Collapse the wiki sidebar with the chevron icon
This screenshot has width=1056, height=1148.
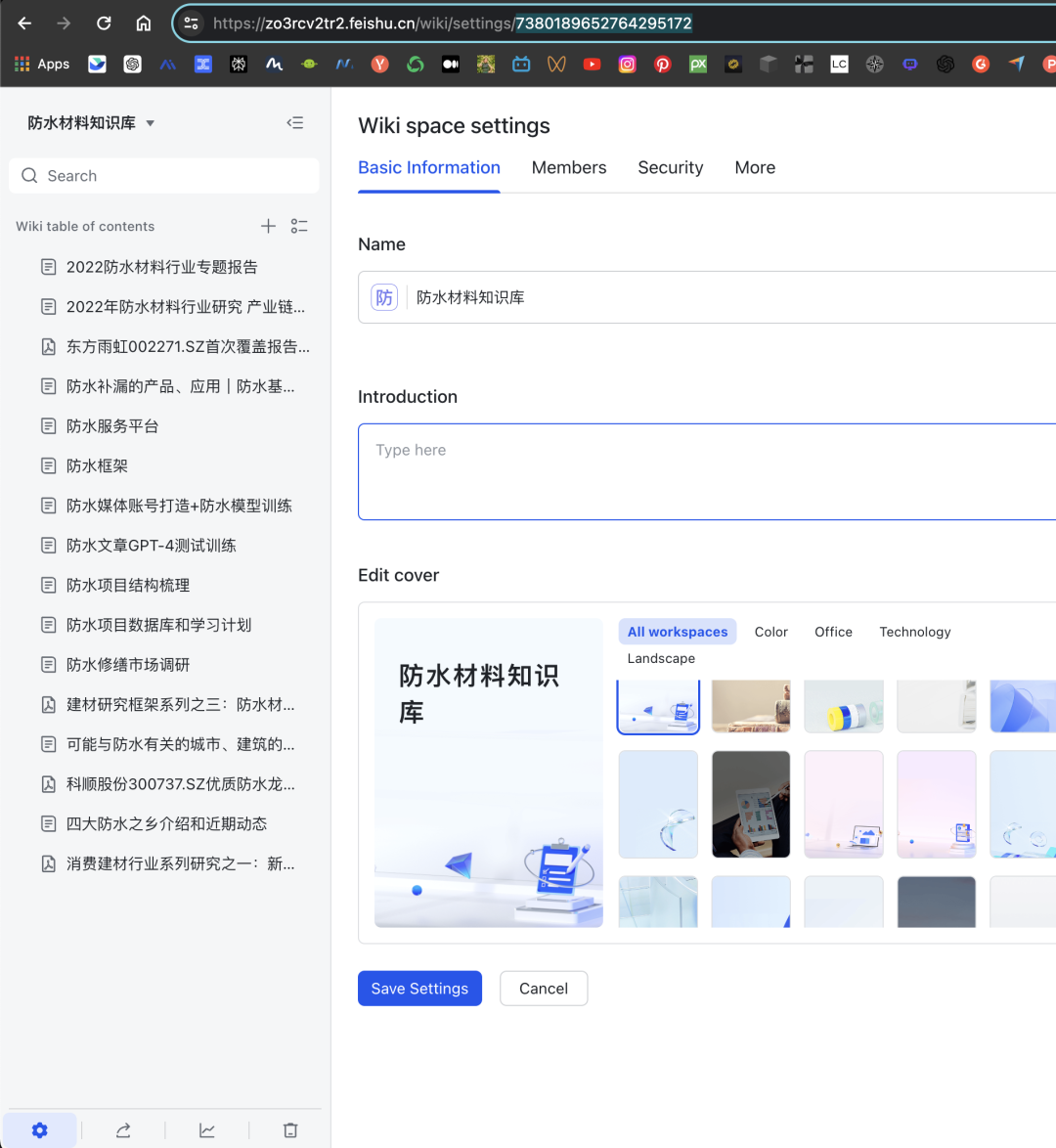pyautogui.click(x=295, y=122)
